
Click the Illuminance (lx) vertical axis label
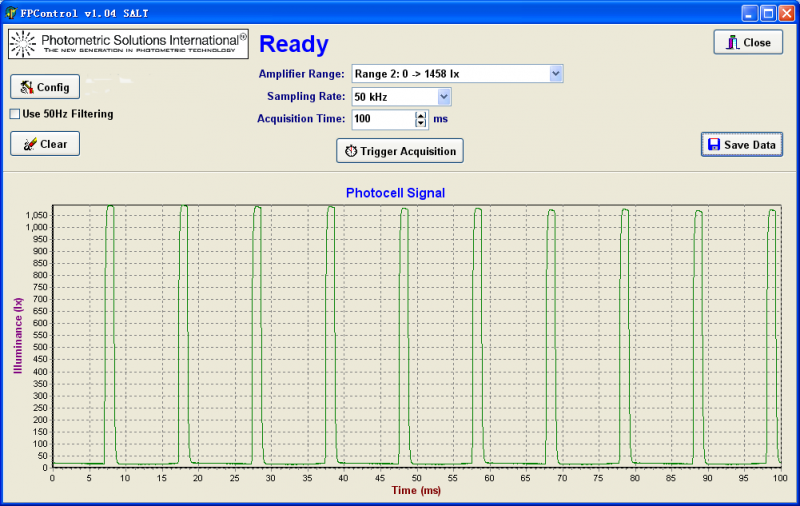[17, 336]
